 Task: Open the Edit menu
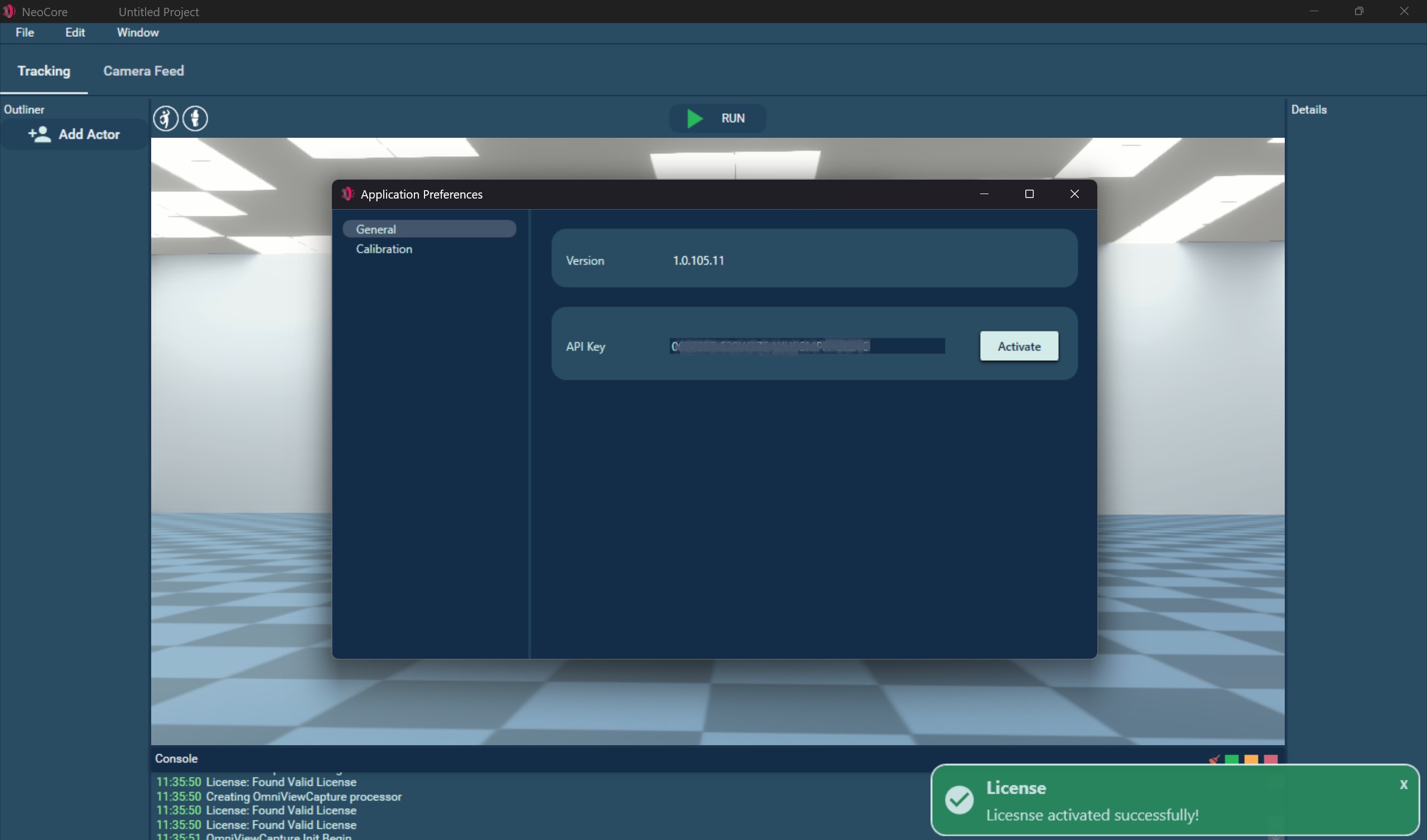(x=75, y=33)
